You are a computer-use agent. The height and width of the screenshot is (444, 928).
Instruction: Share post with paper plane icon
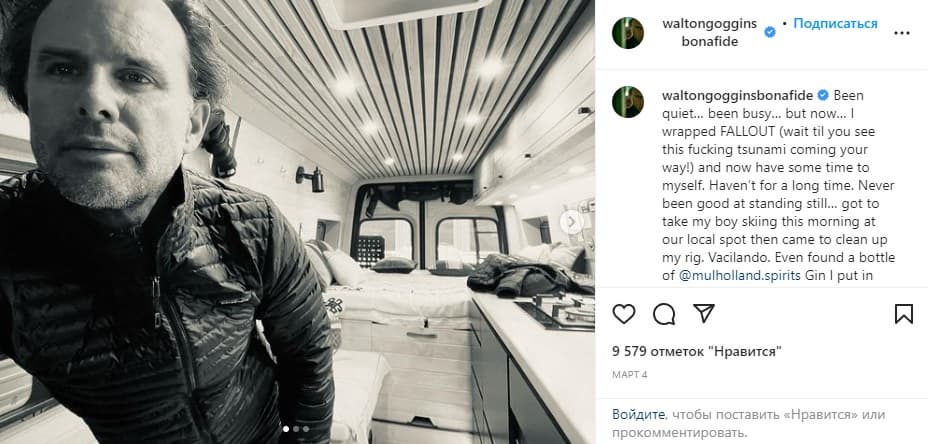(x=704, y=313)
